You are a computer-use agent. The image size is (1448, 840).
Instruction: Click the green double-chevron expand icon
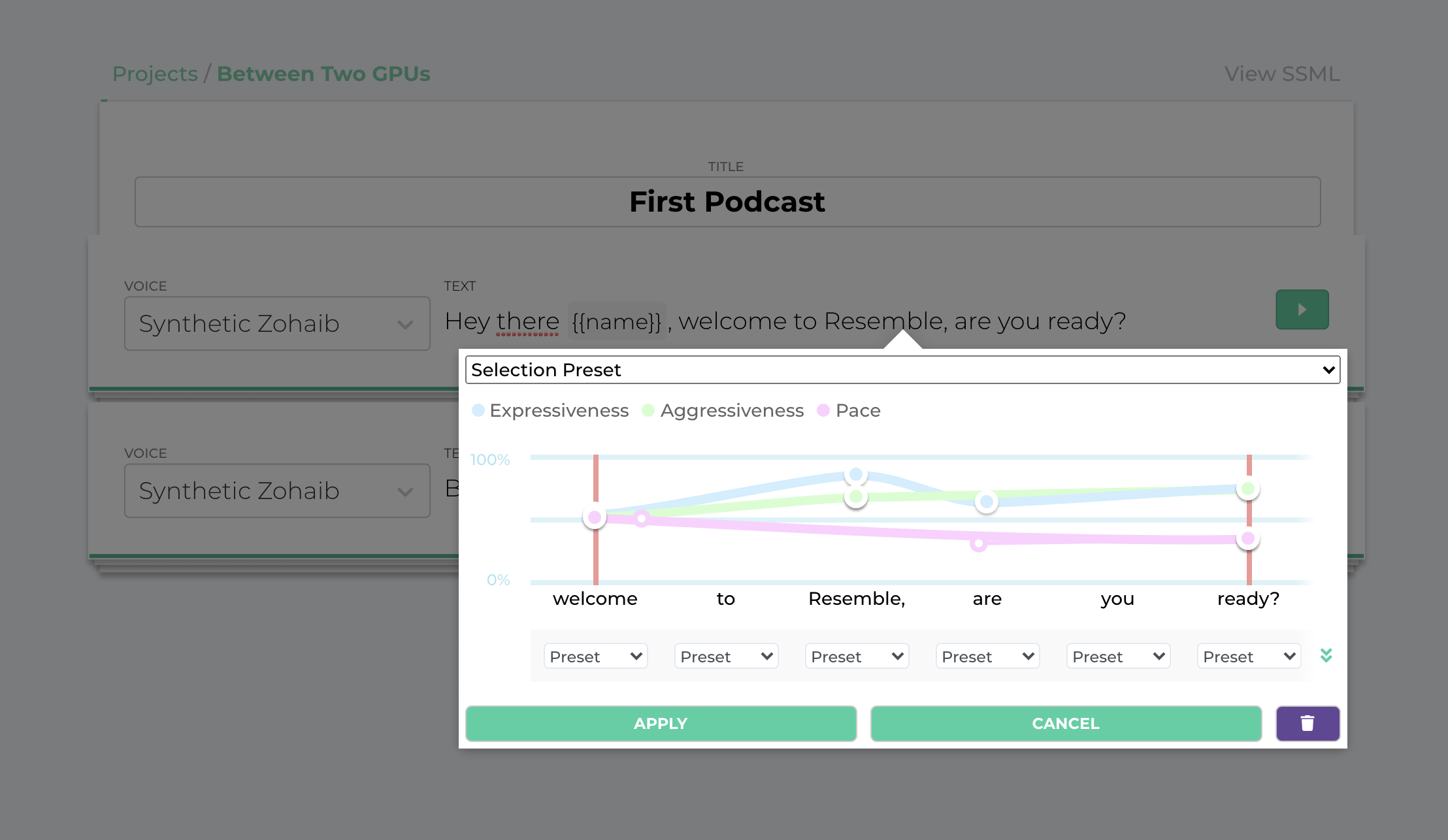tap(1326, 655)
